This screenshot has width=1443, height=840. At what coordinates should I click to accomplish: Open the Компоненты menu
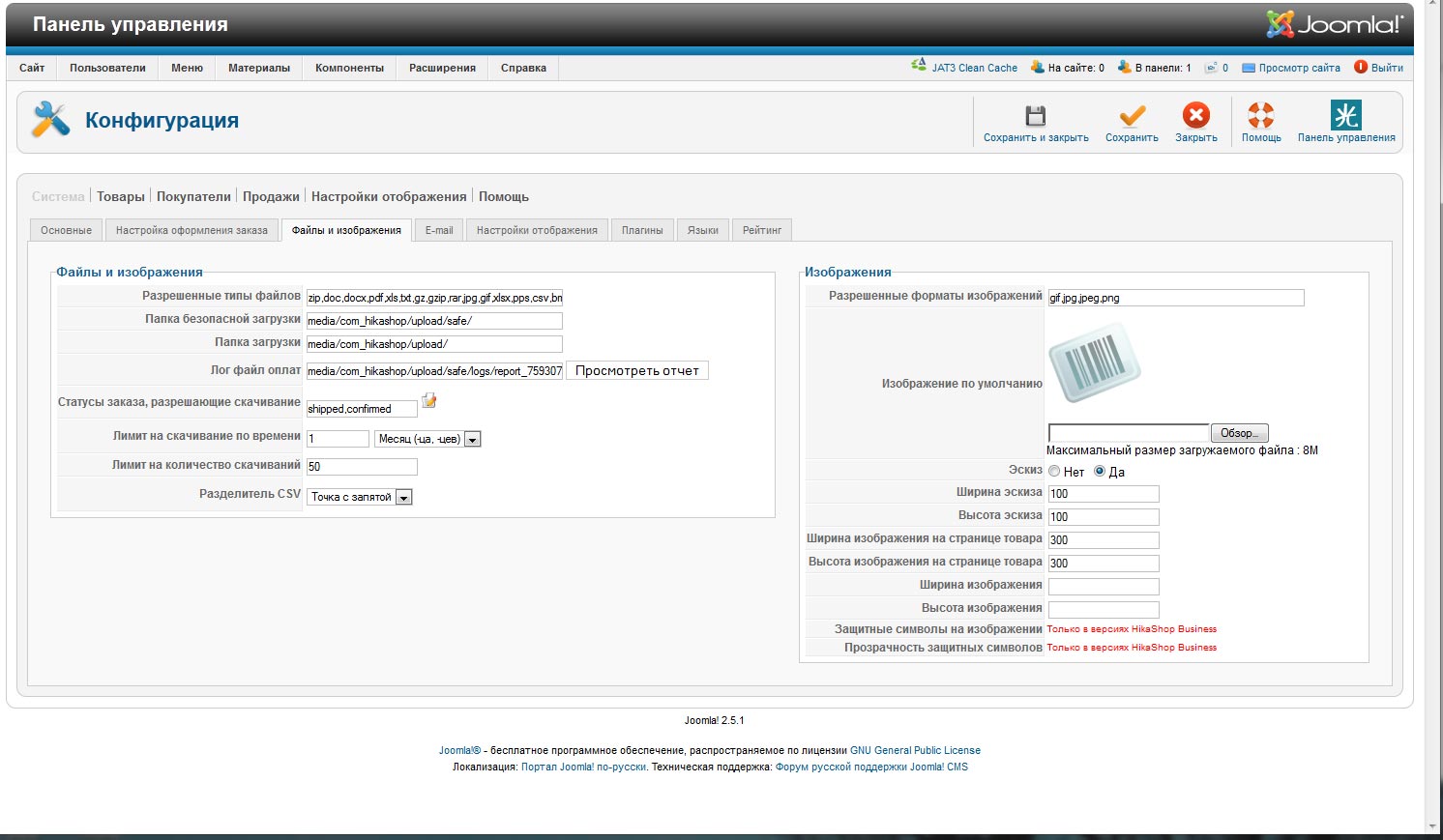coord(349,68)
